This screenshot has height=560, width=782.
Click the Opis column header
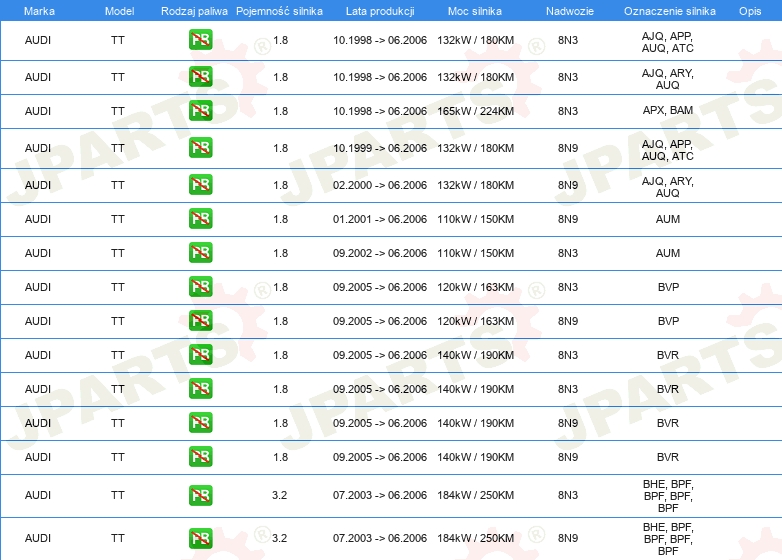point(750,11)
